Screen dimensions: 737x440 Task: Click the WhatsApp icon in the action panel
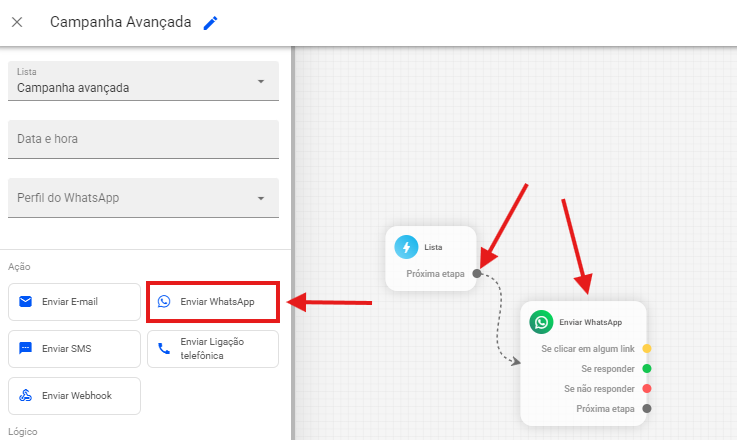164,301
